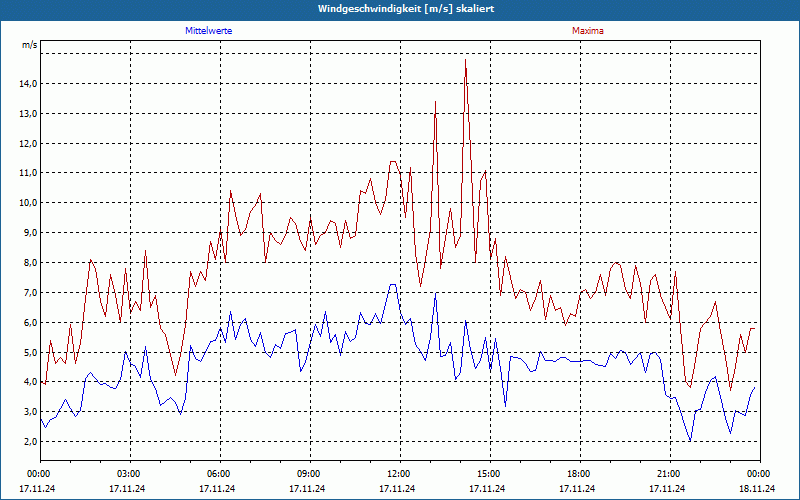Click the '4,0' y-axis value

[x=30, y=382]
